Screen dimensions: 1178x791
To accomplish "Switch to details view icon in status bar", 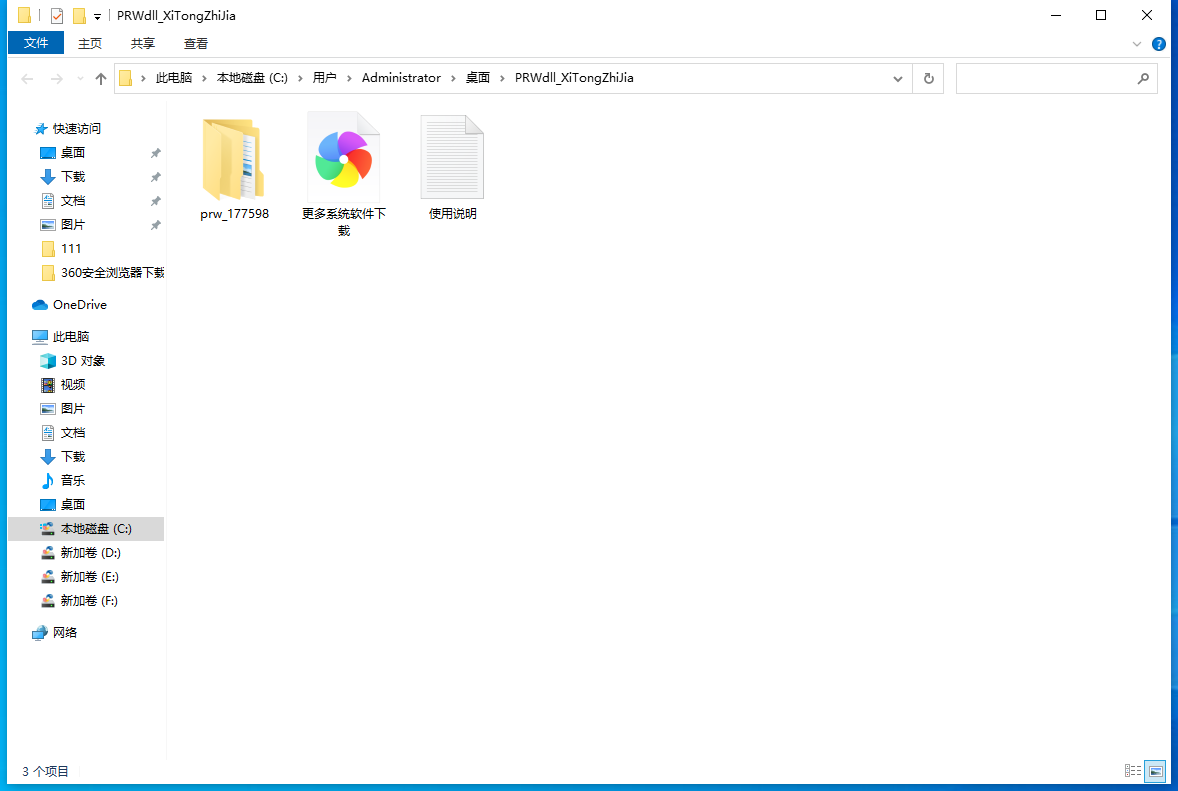I will click(x=1133, y=771).
